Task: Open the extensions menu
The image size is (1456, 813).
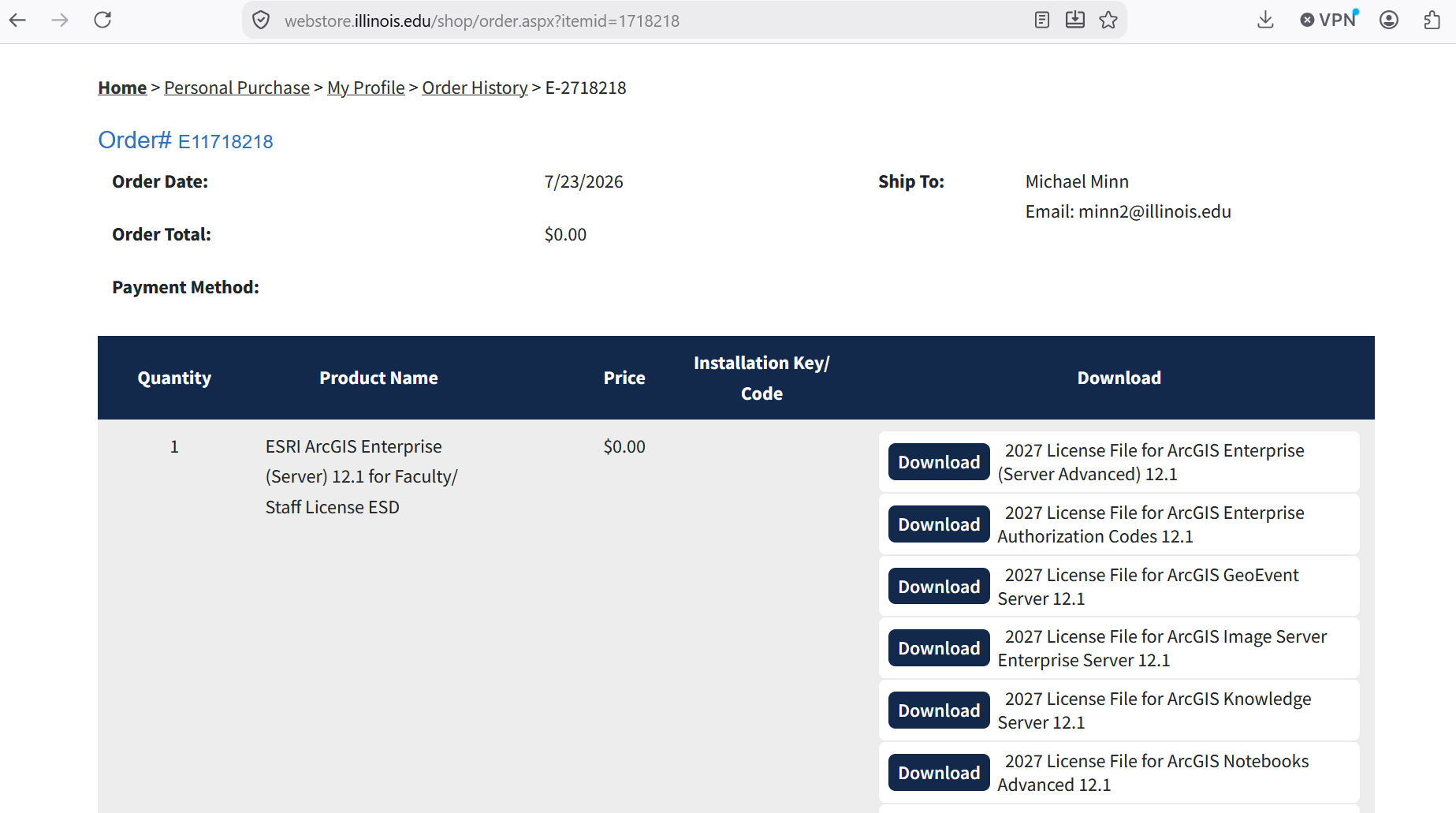Action: 1432,21
